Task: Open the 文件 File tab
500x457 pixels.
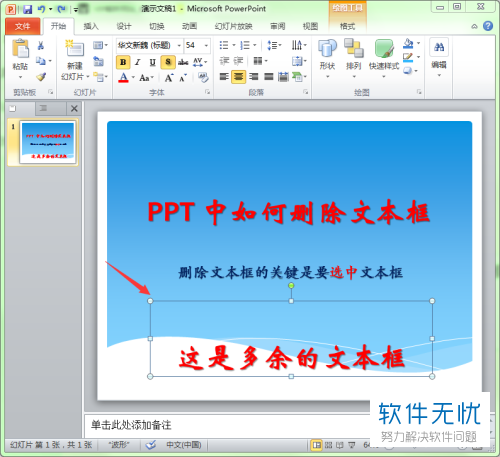Action: (22, 26)
